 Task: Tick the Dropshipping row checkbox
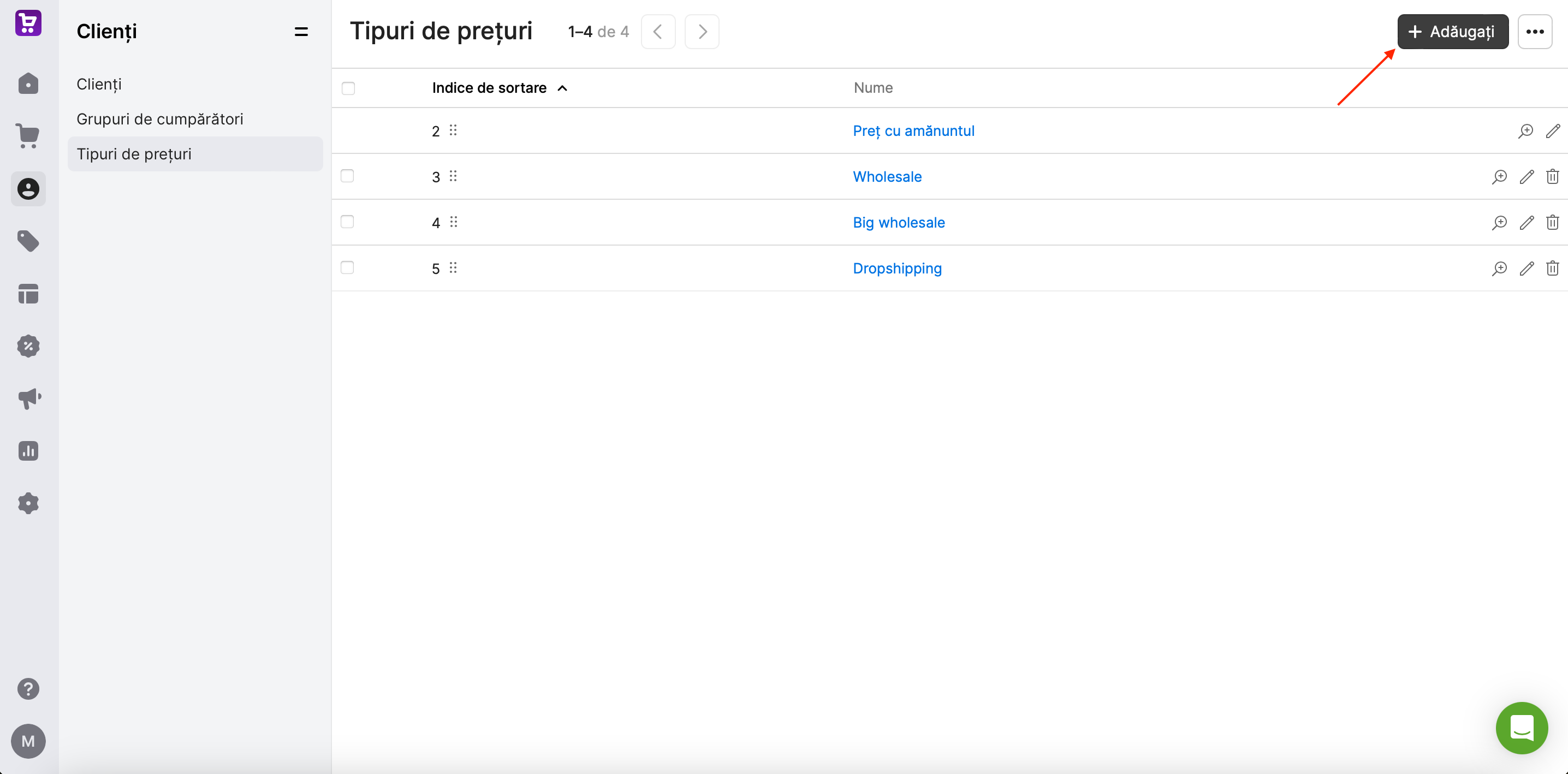pos(347,268)
